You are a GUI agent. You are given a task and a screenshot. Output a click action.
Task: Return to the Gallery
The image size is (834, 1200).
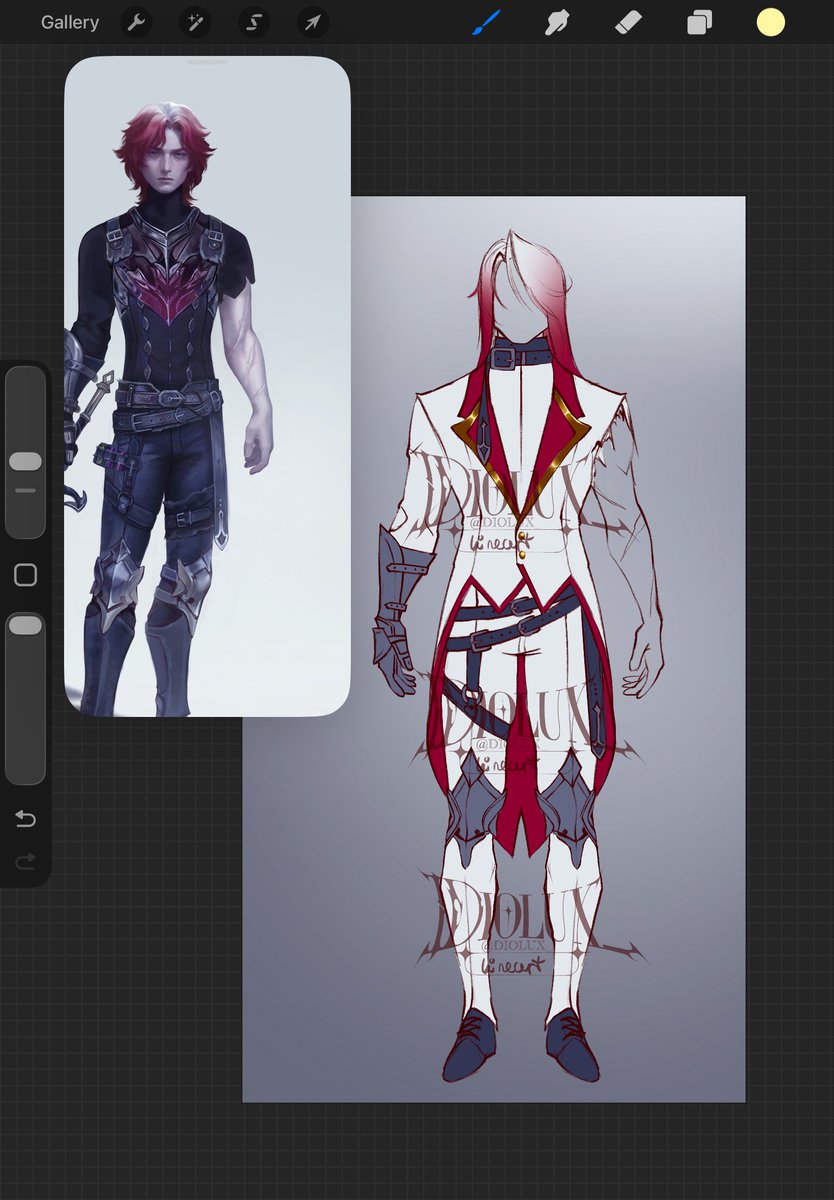coord(70,22)
